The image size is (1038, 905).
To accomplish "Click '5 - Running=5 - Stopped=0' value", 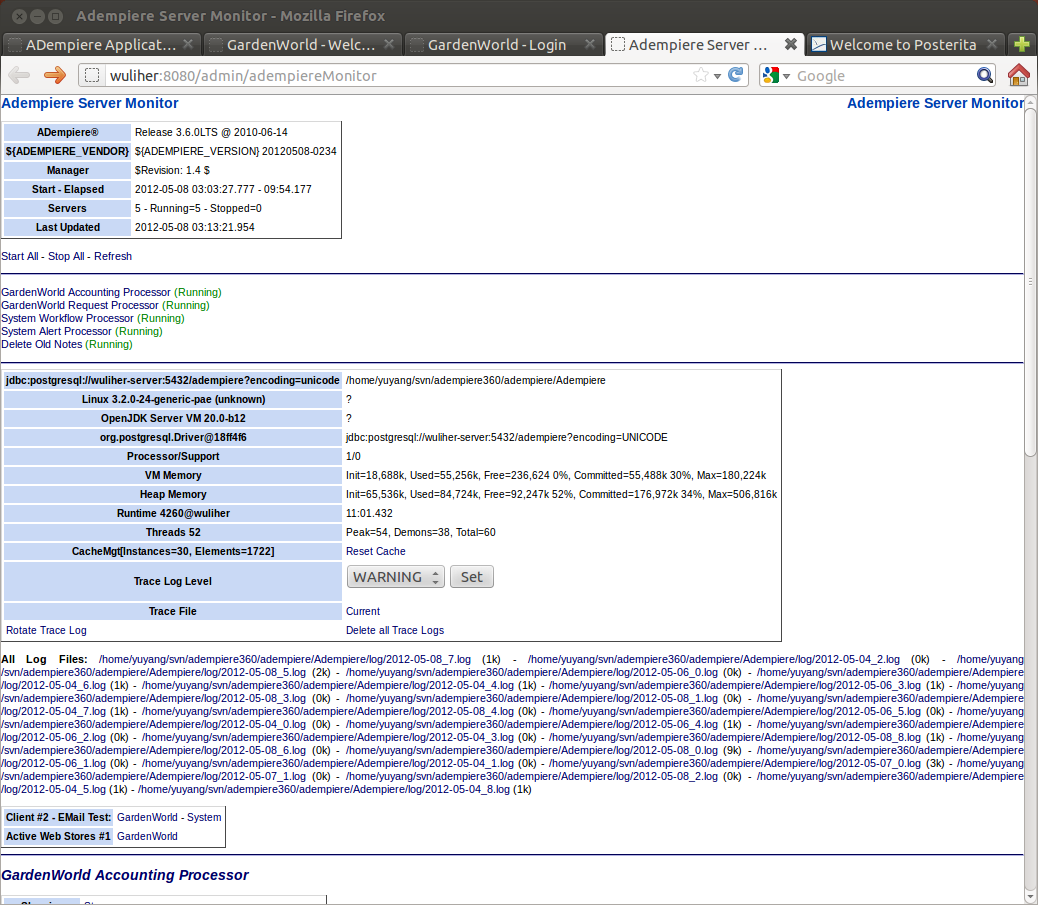I will (x=198, y=208).
